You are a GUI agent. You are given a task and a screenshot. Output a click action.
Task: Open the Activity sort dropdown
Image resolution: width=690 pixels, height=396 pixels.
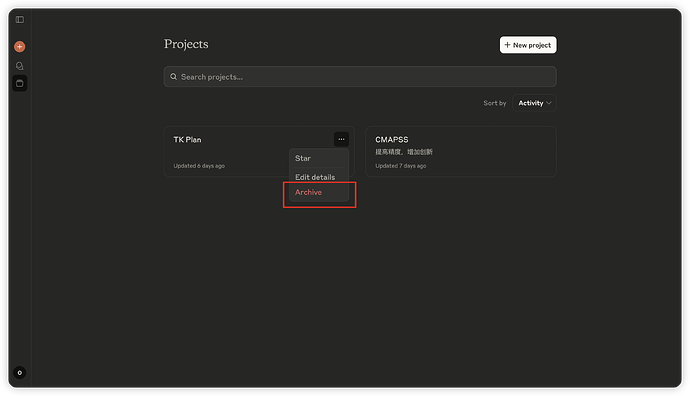pyautogui.click(x=534, y=103)
